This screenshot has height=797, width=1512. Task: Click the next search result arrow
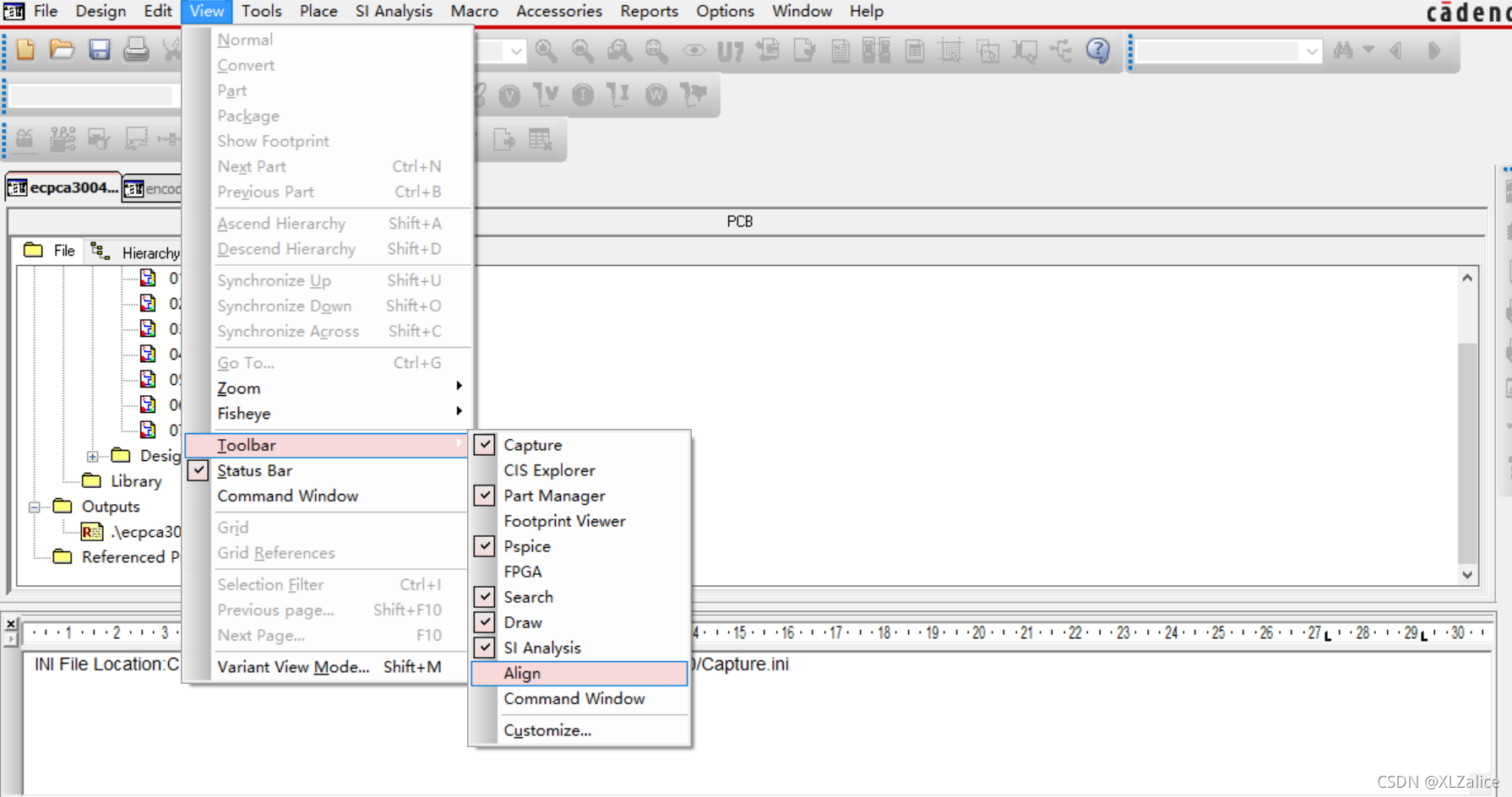click(x=1433, y=51)
